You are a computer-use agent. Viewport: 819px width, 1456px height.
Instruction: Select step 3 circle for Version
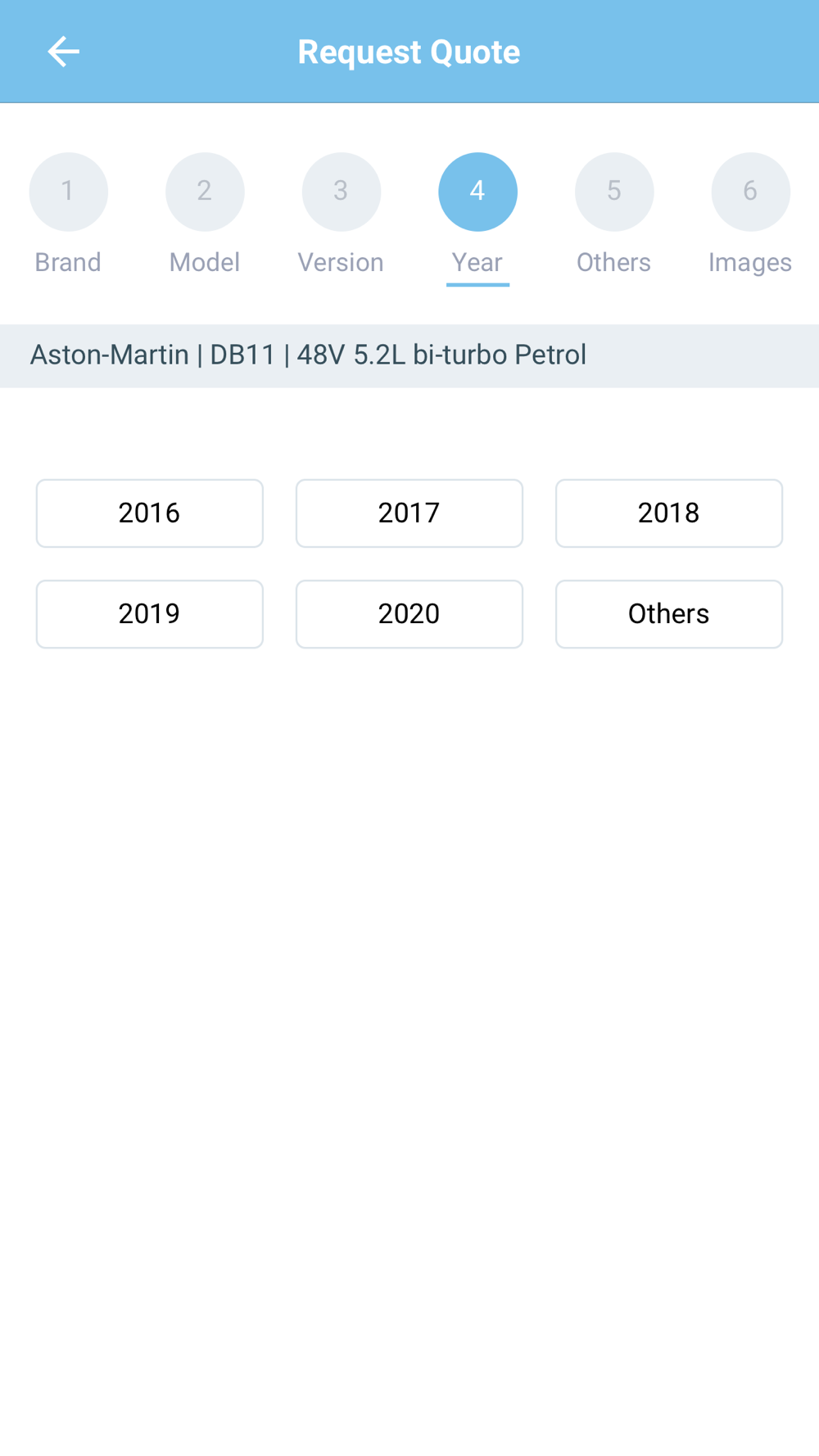click(341, 192)
